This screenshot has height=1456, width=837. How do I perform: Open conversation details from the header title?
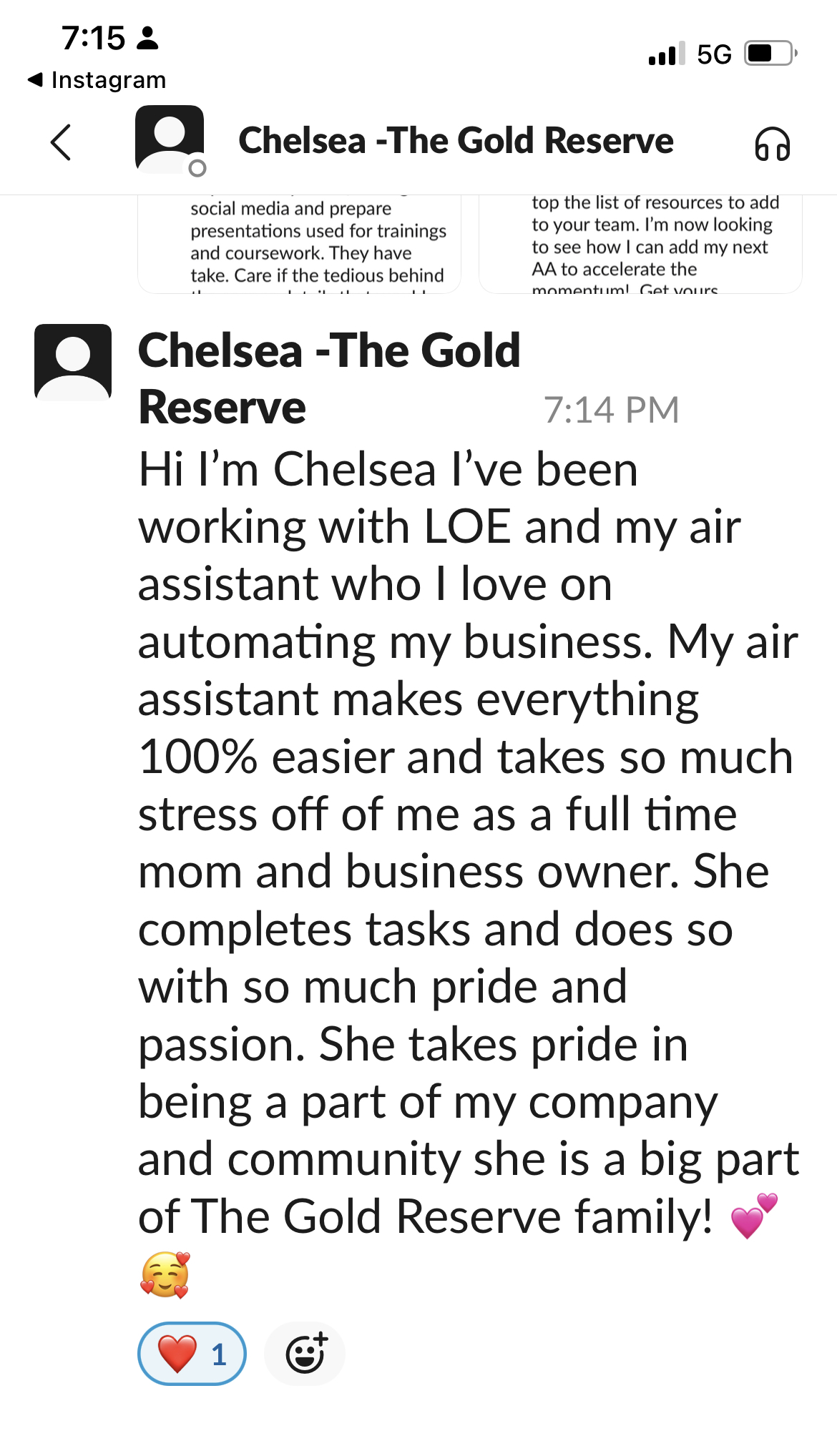coord(456,141)
